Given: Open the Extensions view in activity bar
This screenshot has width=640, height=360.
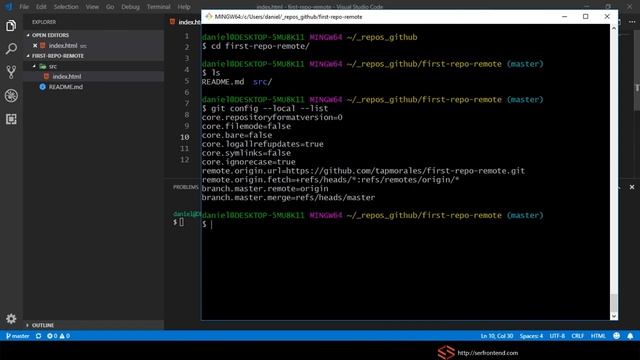Looking at the screenshot, I should point(11,119).
